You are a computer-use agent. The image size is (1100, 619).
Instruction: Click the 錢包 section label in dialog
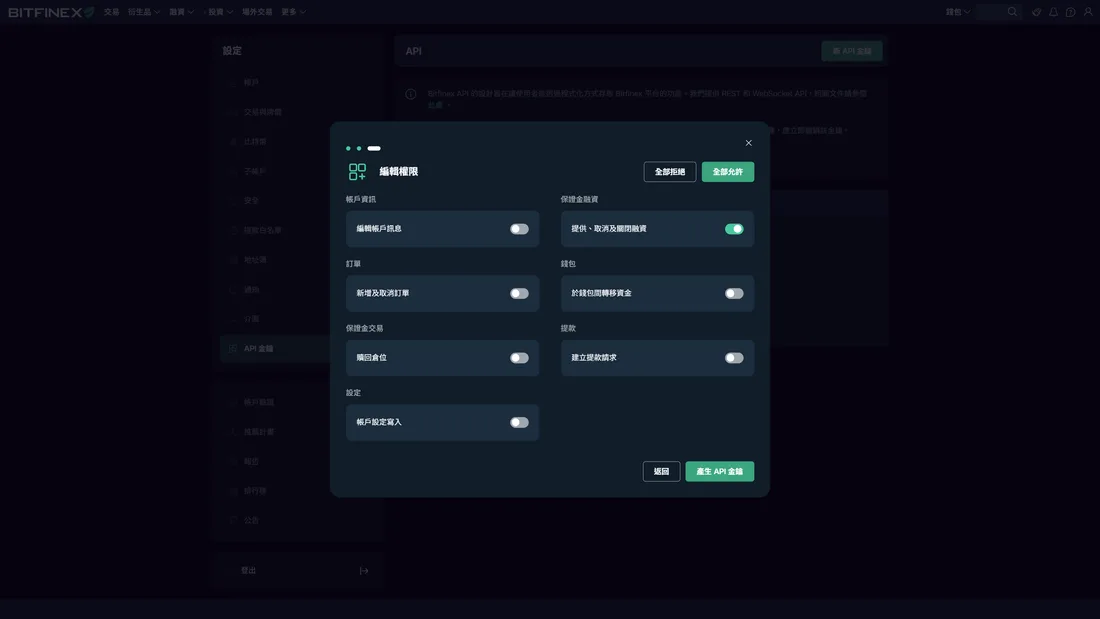click(568, 264)
